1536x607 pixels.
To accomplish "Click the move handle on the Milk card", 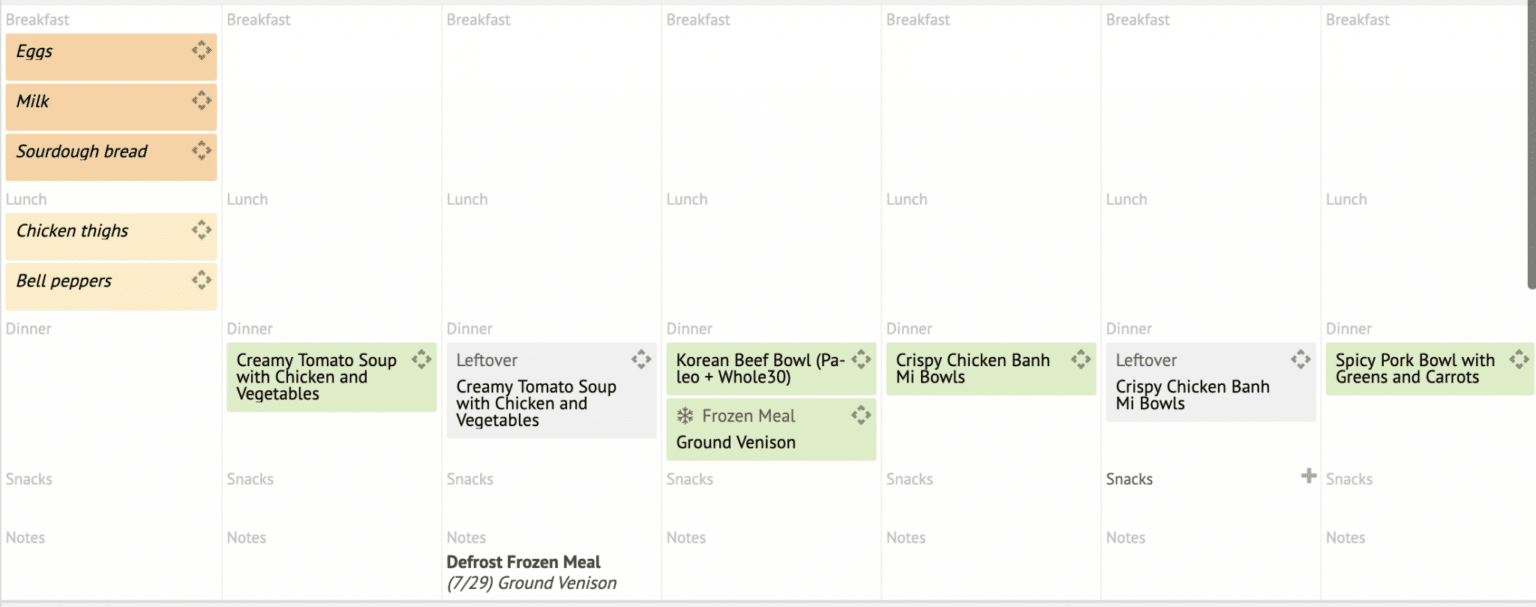I will click(x=201, y=99).
